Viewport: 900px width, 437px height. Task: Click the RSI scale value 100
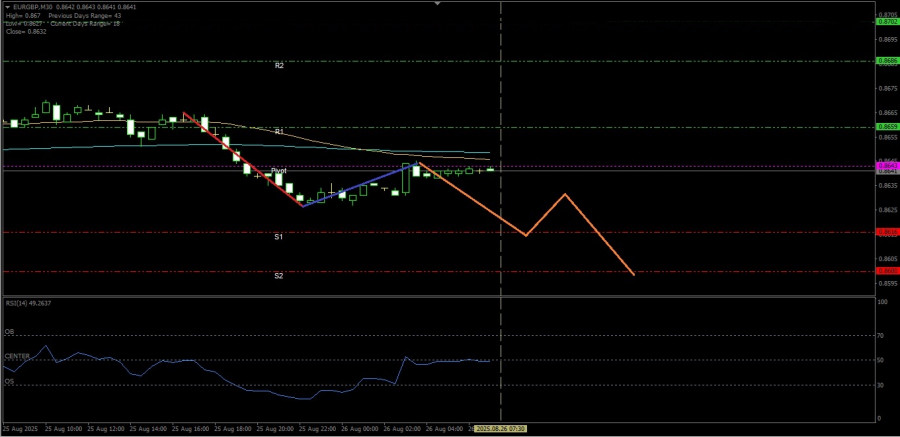click(x=884, y=301)
